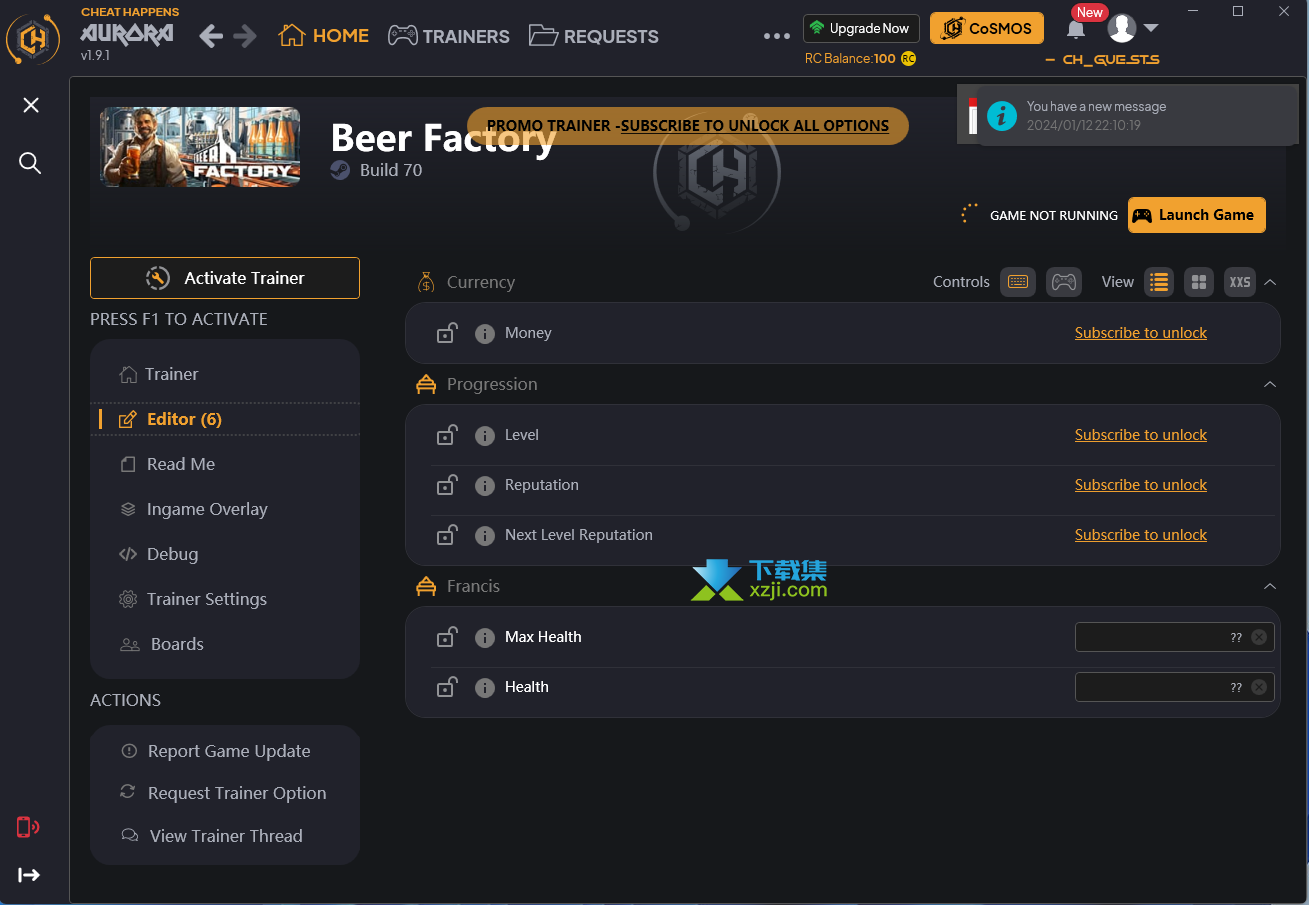Viewport: 1309px width, 905px height.
Task: Open the search magnifier icon
Action: point(31,163)
